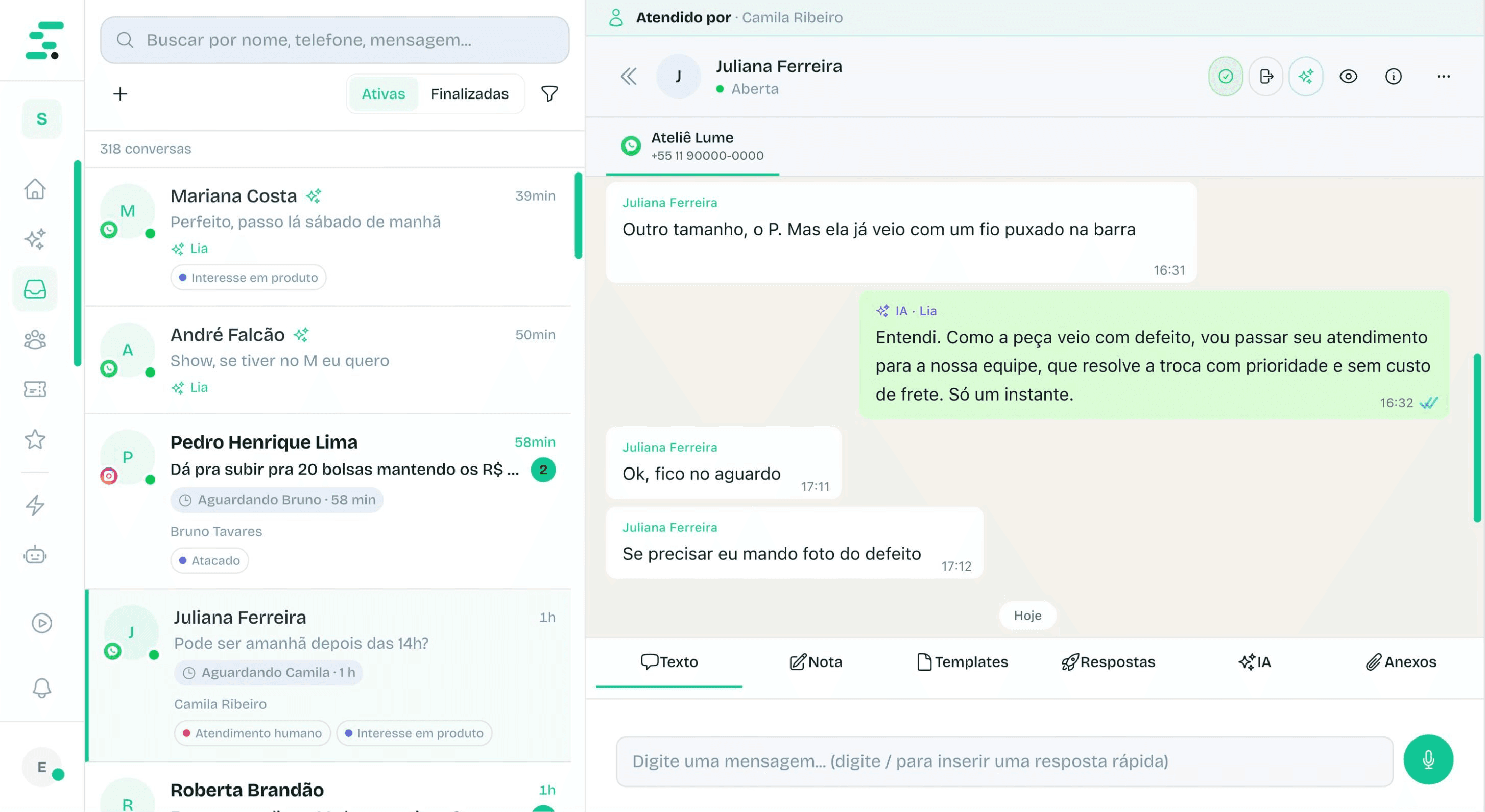Click the new conversation plus icon

(x=120, y=94)
